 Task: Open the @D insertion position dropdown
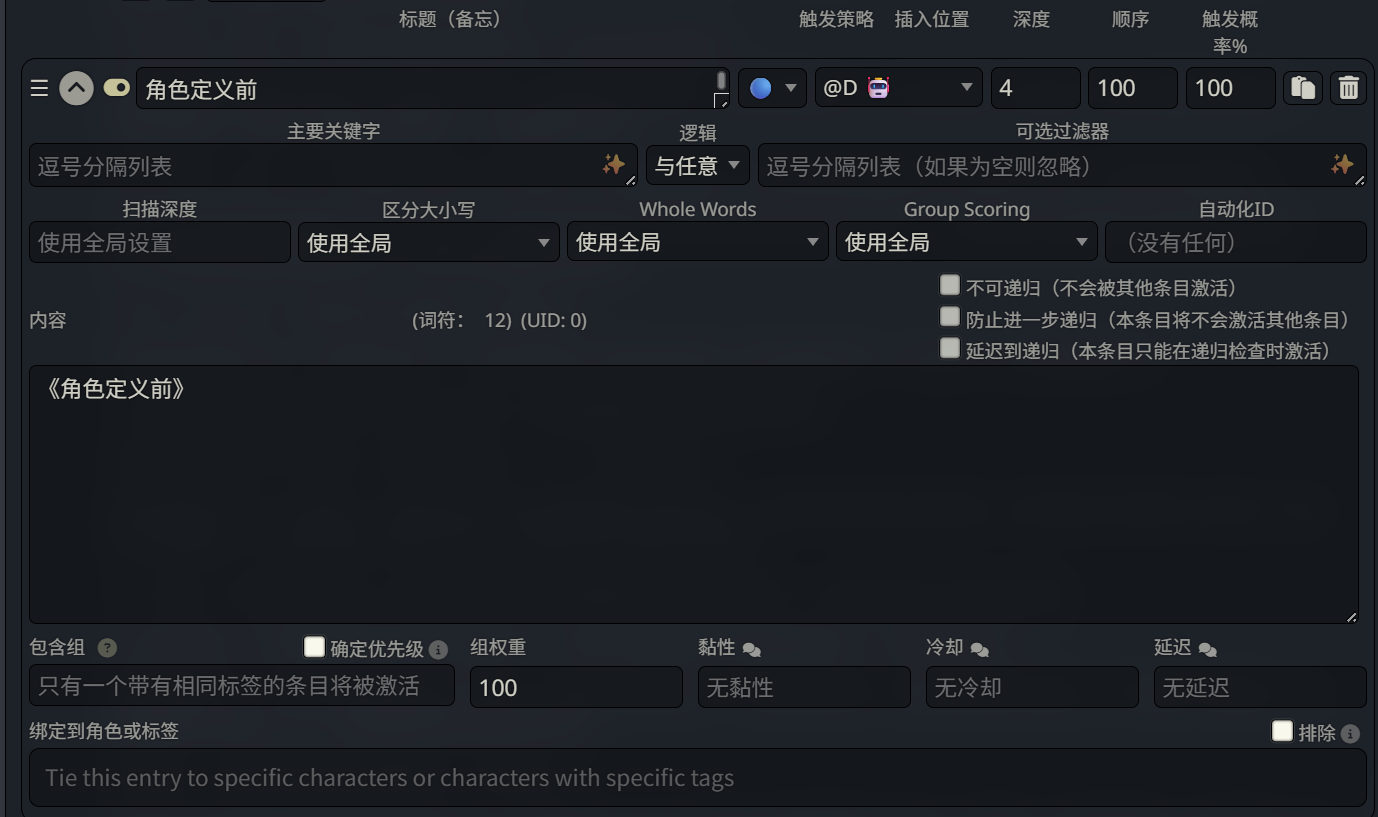897,87
